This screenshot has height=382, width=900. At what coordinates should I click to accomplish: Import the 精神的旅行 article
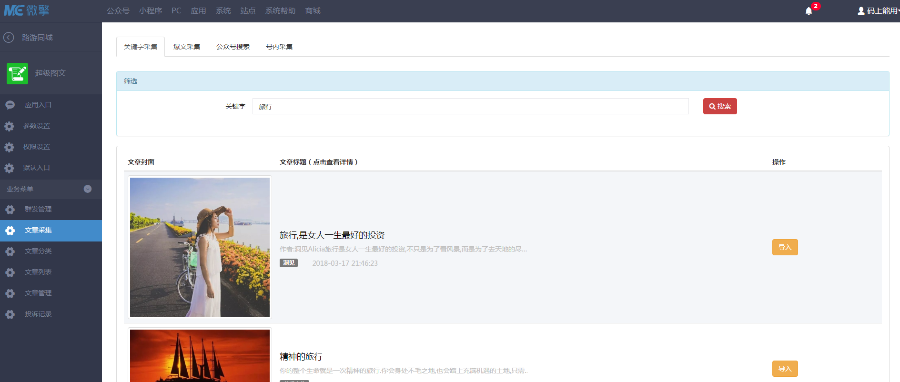pos(785,369)
